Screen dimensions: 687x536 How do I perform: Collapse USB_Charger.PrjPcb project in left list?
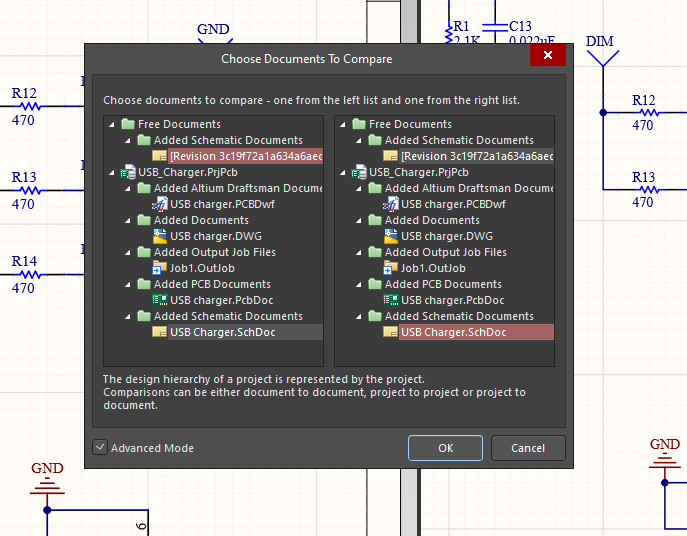click(112, 173)
